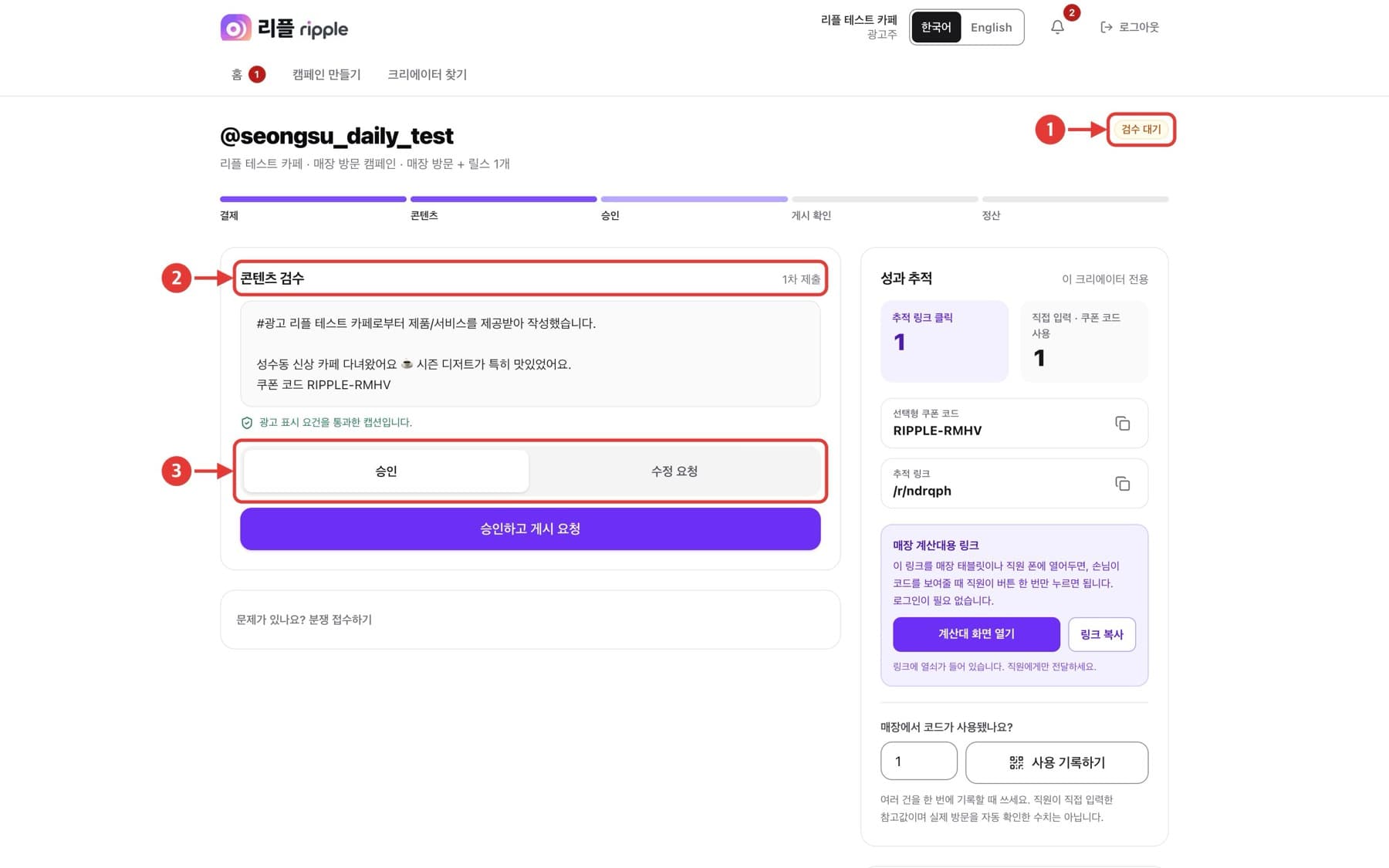
Task: Click the Ripple logo icon
Action: tap(235, 28)
